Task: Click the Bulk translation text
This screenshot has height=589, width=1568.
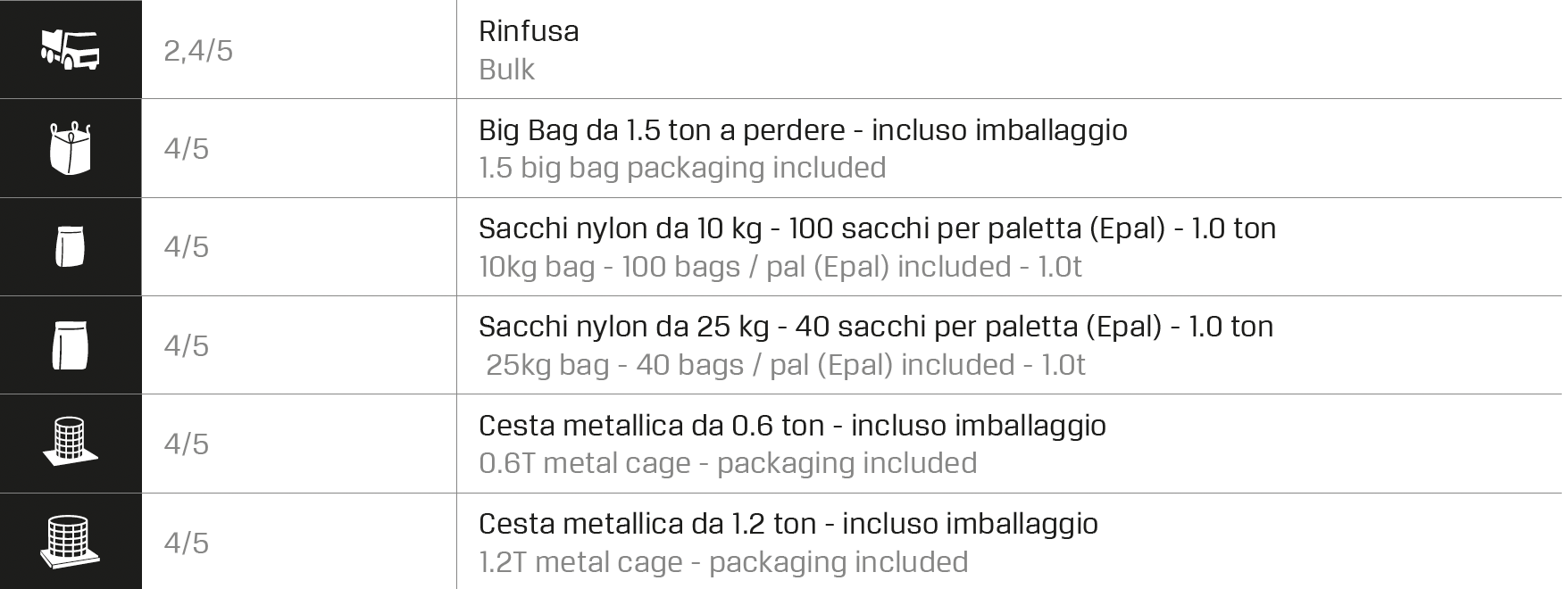Action: (x=506, y=70)
